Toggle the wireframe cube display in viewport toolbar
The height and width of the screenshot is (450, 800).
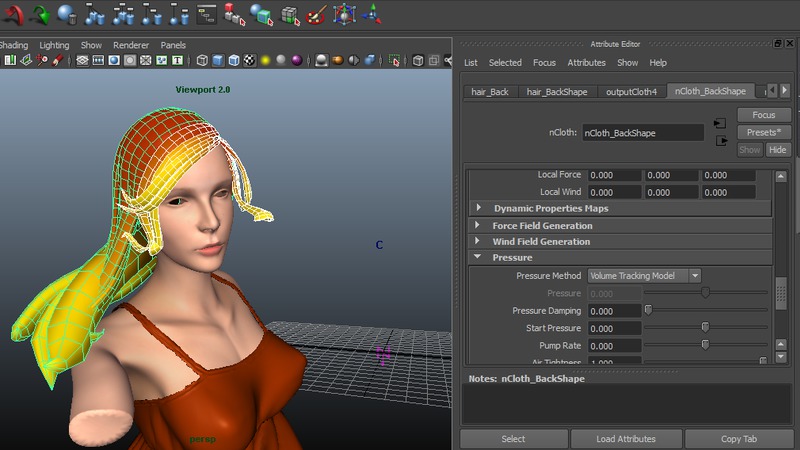pyautogui.click(x=202, y=61)
